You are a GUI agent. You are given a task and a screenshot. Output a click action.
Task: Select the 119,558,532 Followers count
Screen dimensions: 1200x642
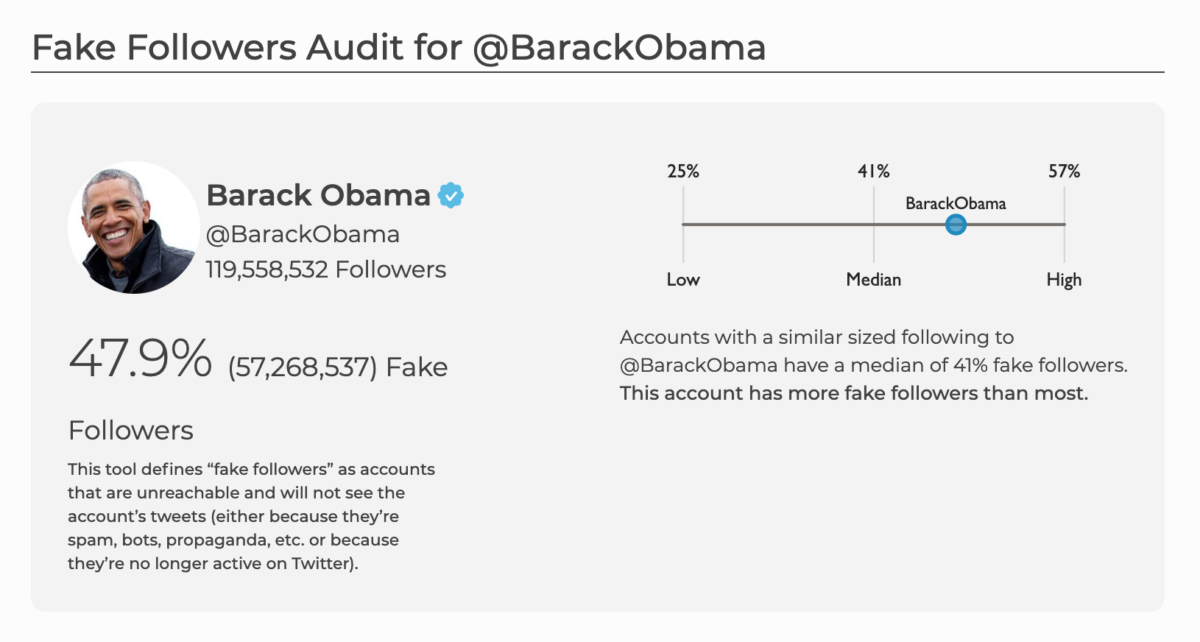point(326,269)
